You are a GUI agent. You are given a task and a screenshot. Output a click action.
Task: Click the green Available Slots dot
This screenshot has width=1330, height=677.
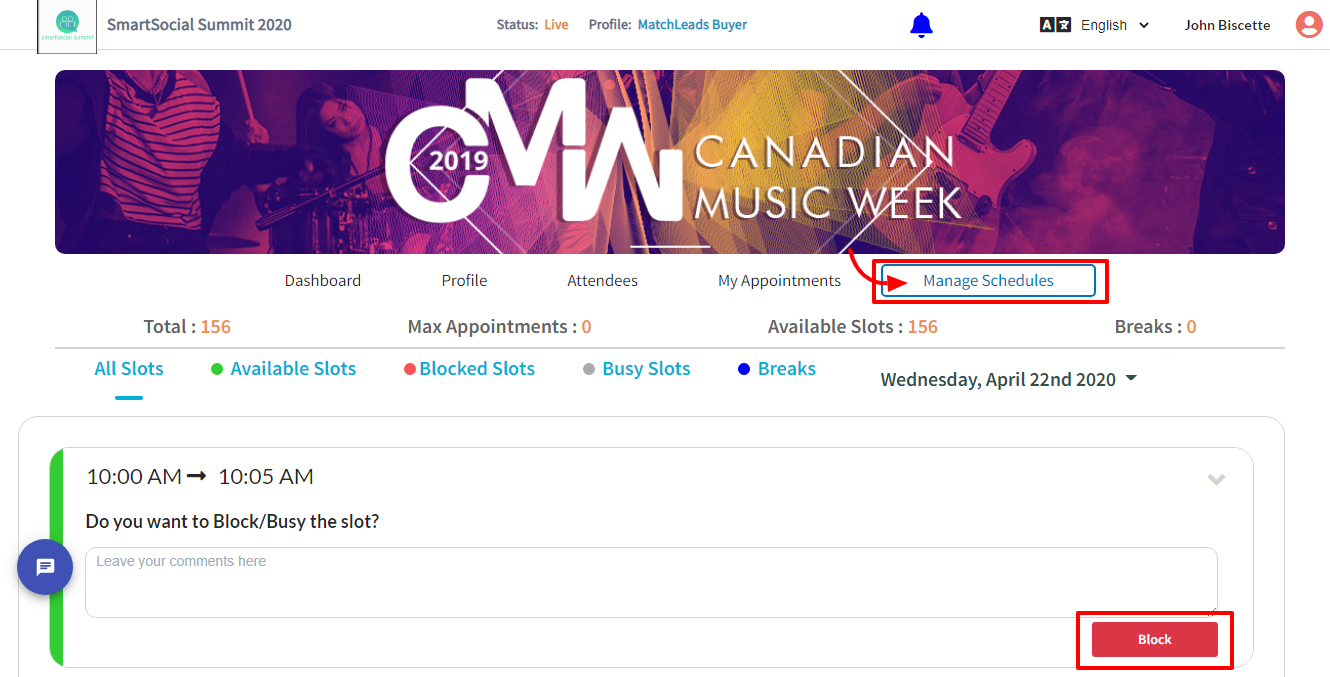click(x=217, y=369)
